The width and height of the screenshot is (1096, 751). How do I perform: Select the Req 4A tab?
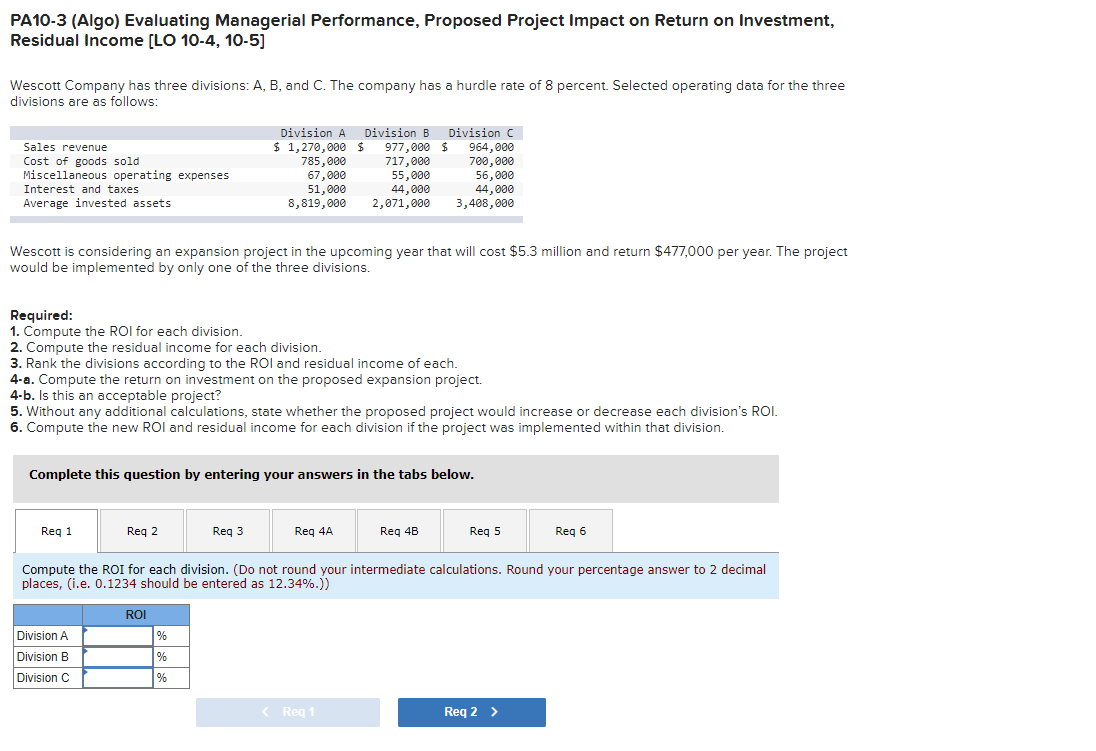coord(313,531)
